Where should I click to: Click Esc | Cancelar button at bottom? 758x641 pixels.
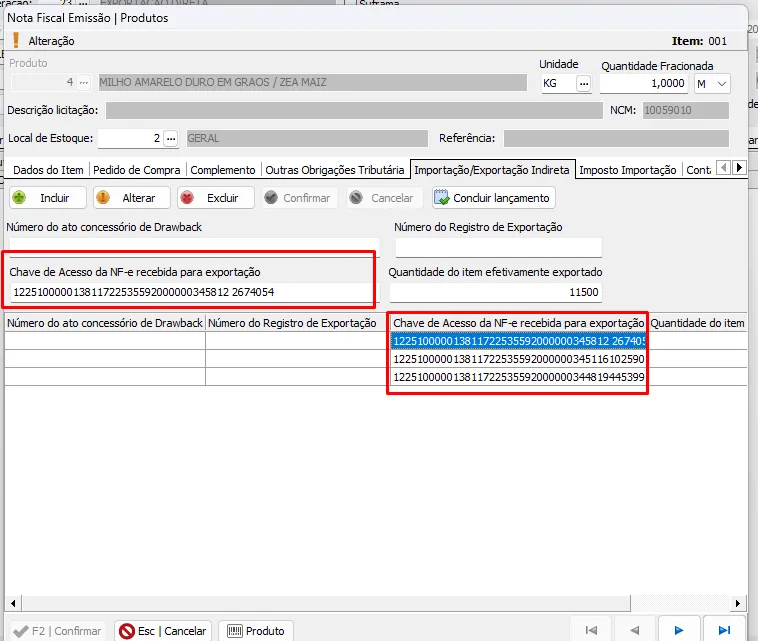tap(162, 631)
